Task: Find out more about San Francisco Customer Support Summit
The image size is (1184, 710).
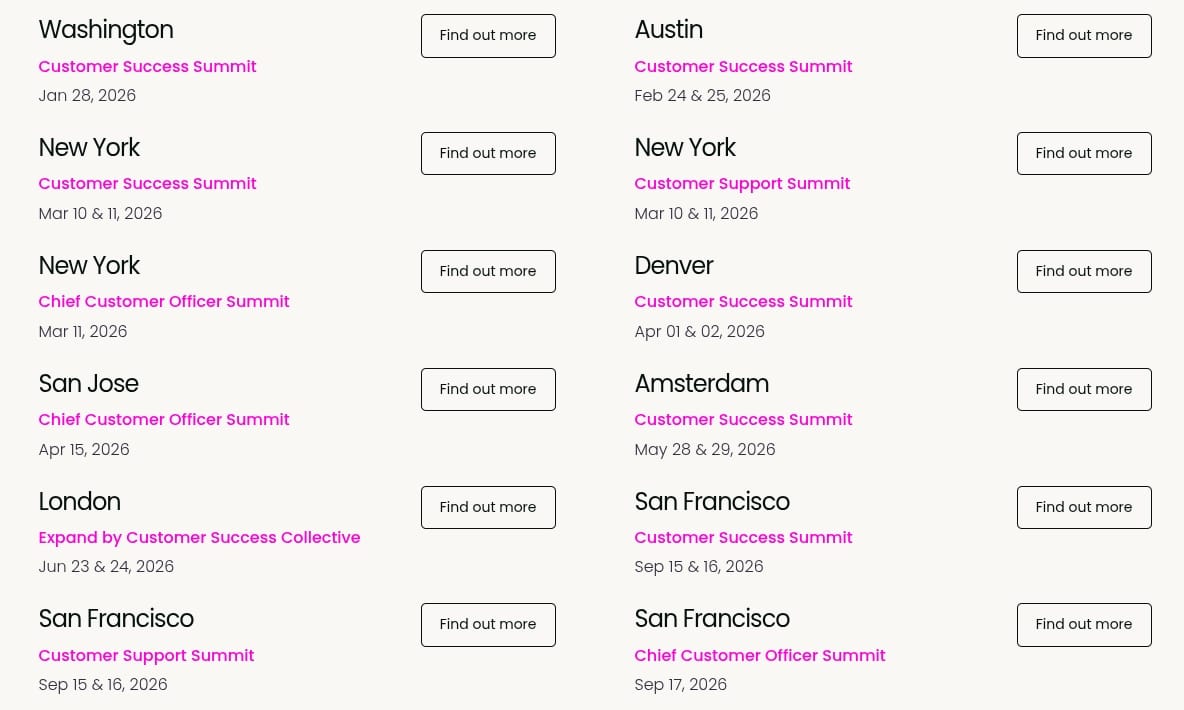Action: coord(488,625)
